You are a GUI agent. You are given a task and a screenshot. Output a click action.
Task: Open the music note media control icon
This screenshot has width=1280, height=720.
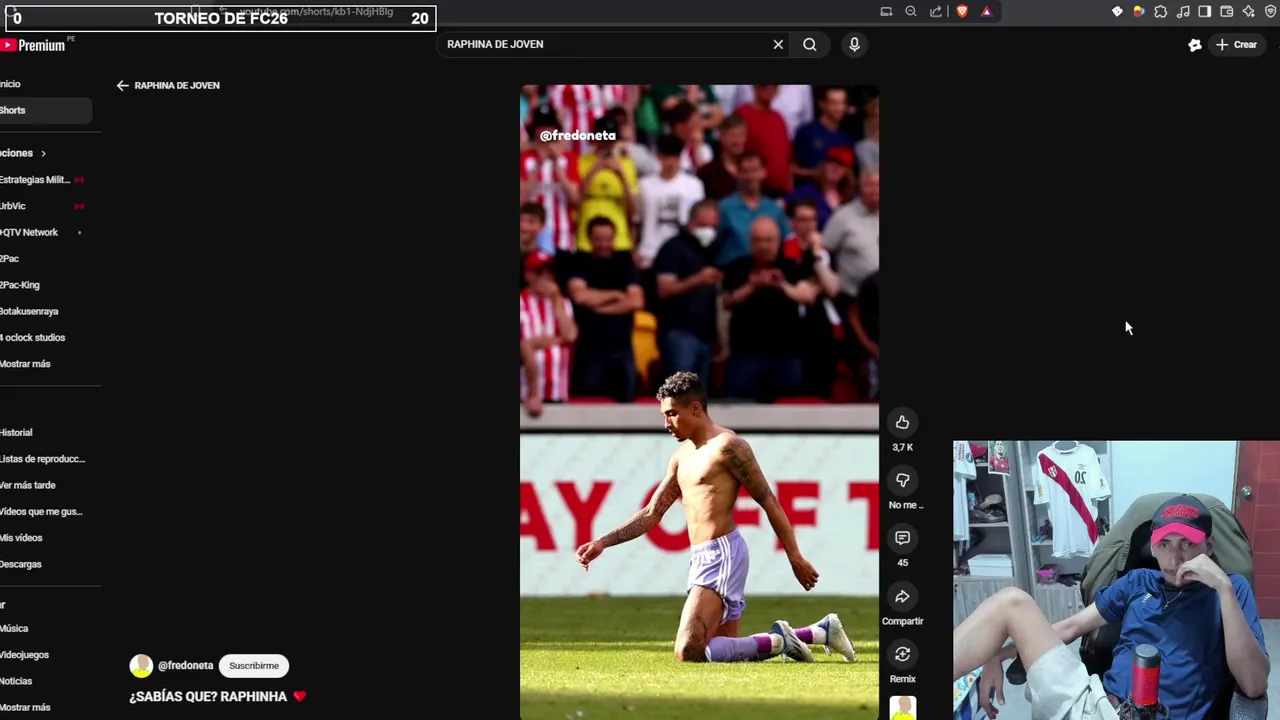click(x=1183, y=12)
